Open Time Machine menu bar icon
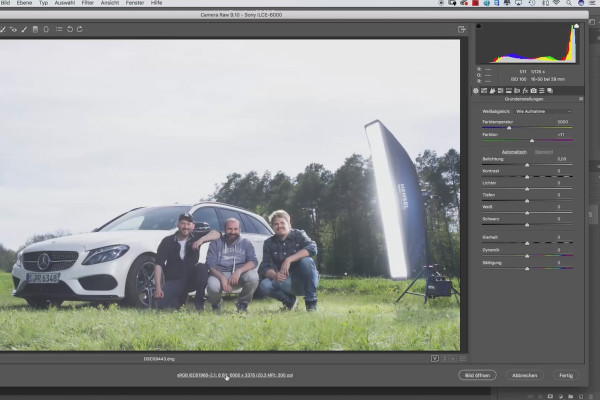 tap(532, 3)
